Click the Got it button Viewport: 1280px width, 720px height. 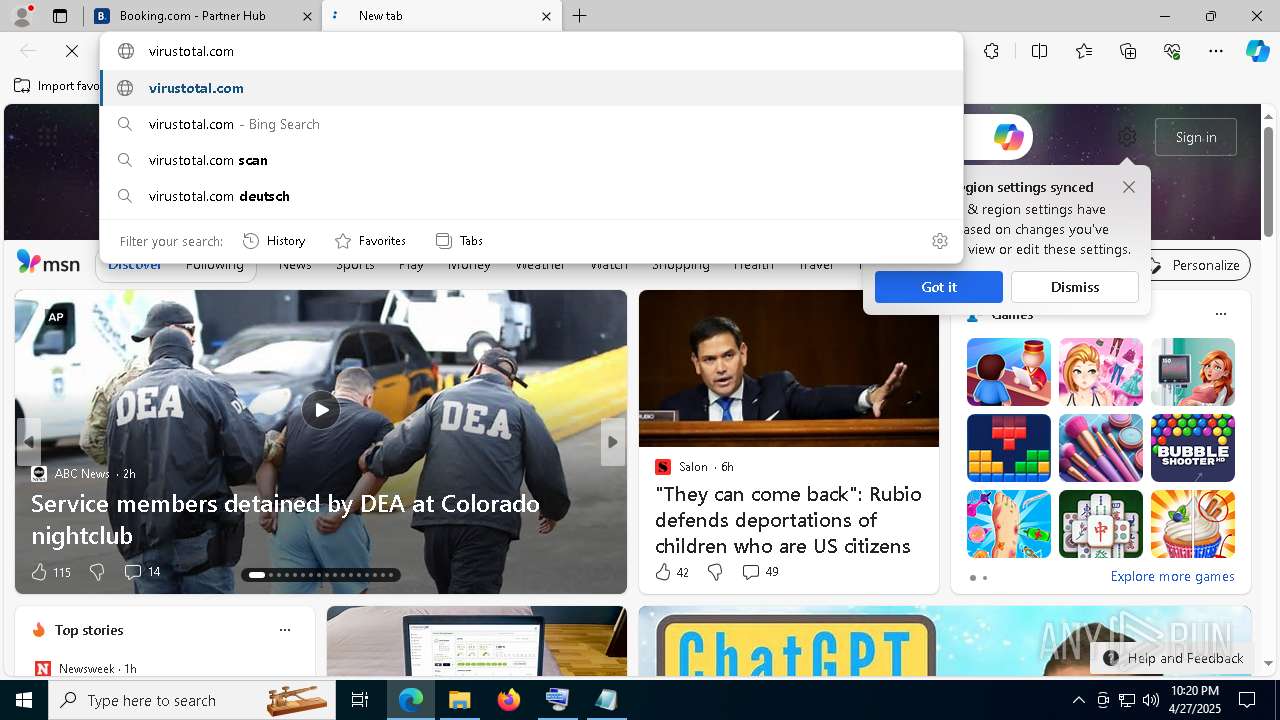click(x=939, y=287)
